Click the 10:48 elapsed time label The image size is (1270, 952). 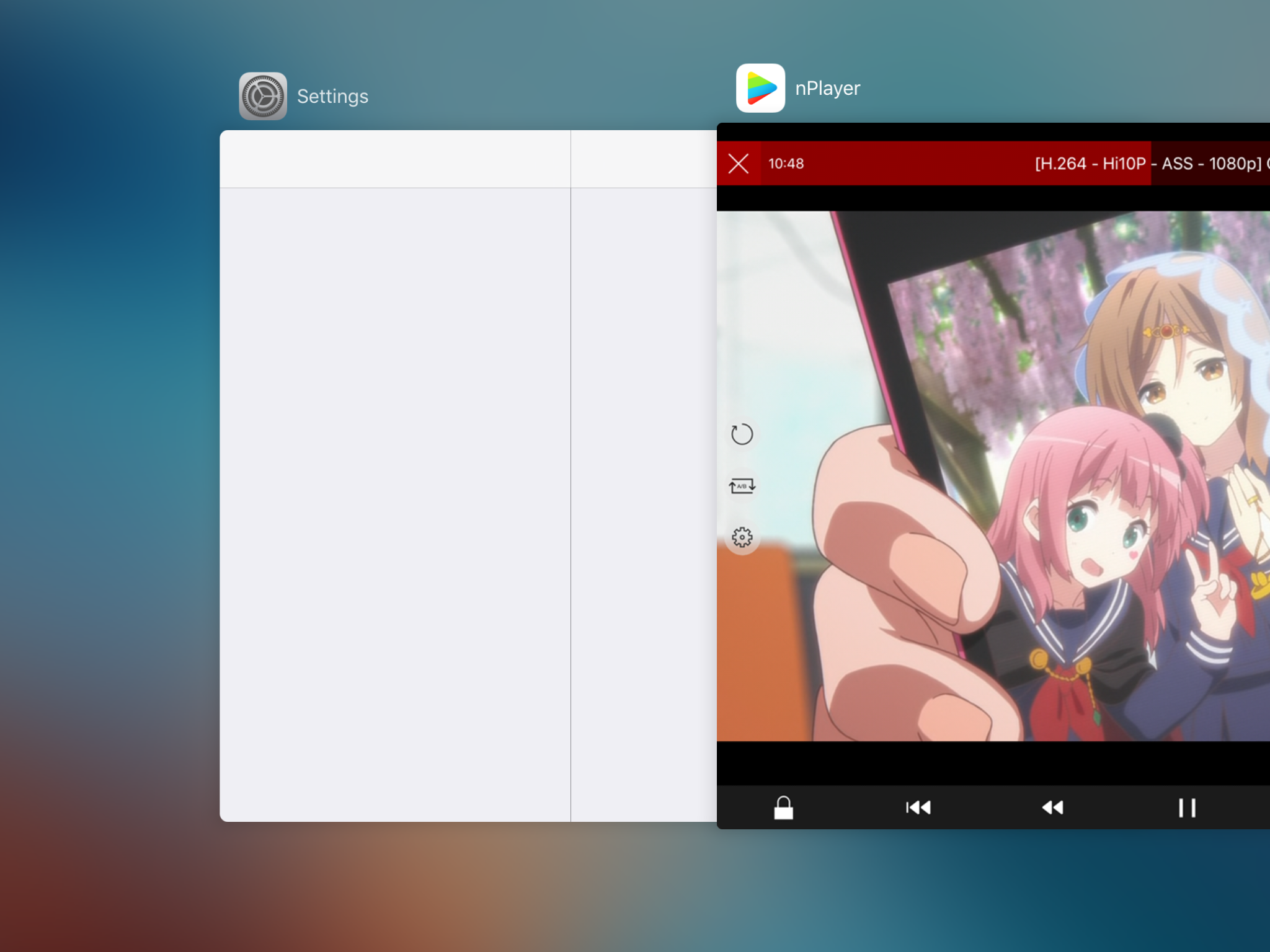click(786, 164)
